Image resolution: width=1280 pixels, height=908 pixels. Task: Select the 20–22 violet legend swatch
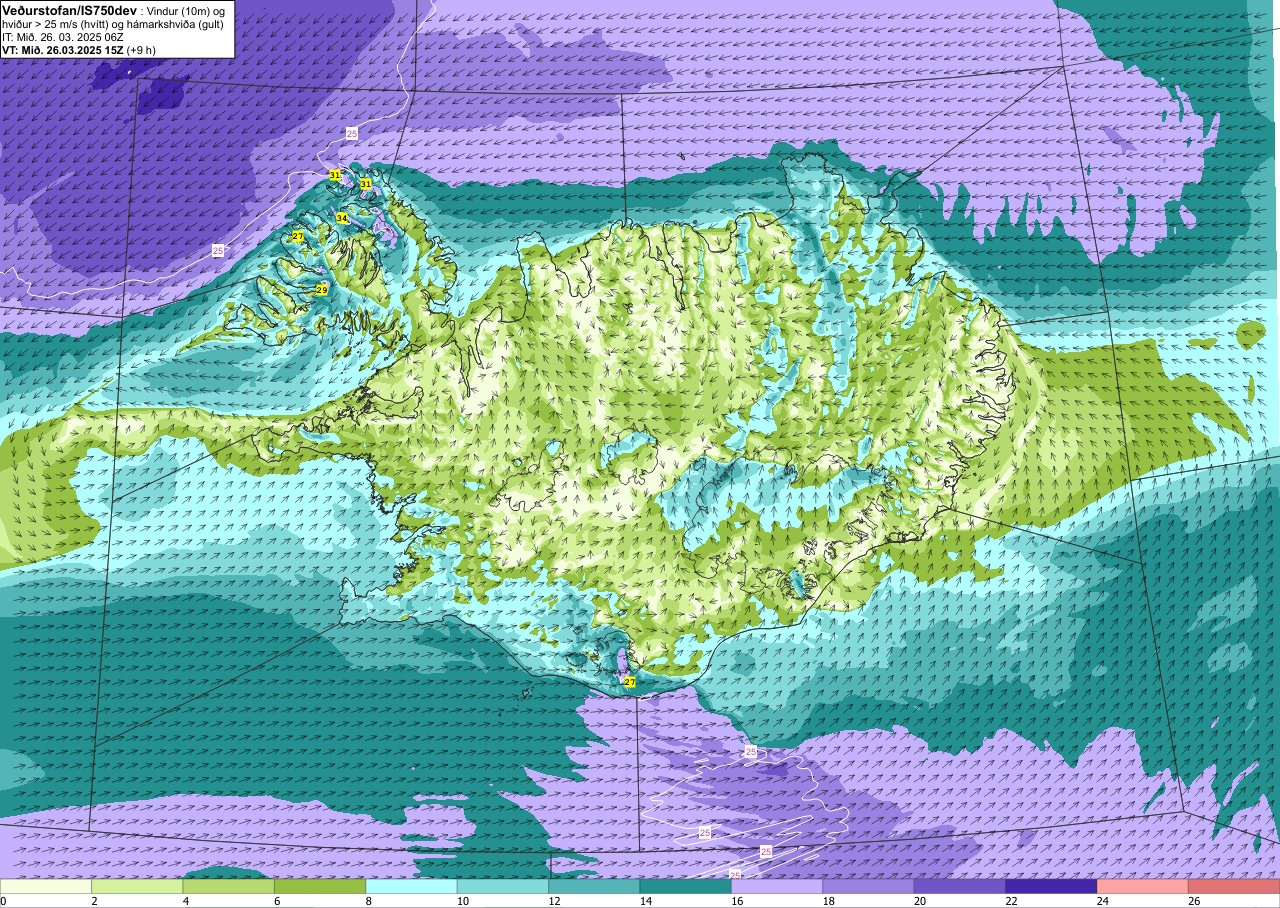click(959, 886)
